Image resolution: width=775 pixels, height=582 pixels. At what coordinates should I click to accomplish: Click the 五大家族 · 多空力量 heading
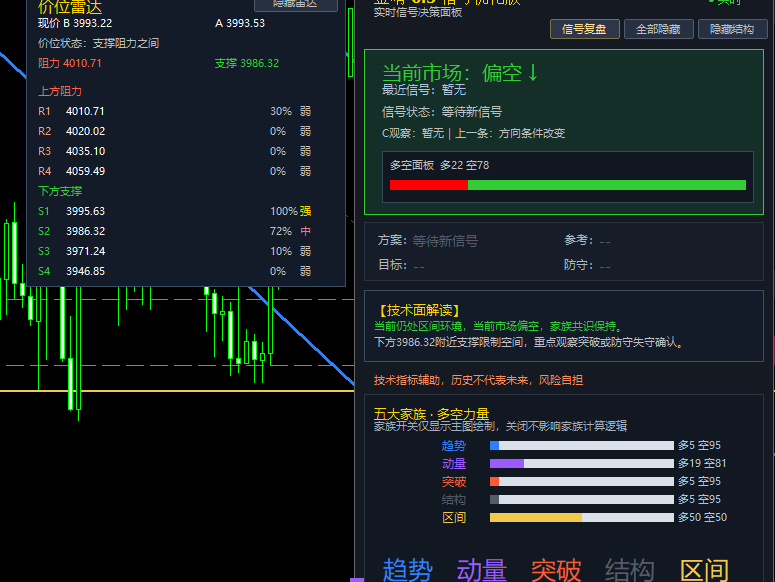pos(431,414)
